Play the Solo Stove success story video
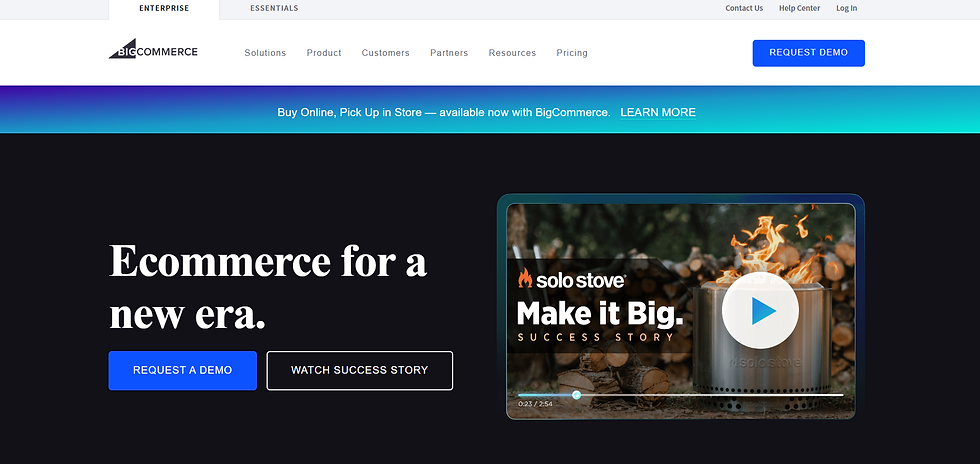The height and width of the screenshot is (464, 980). pos(760,311)
